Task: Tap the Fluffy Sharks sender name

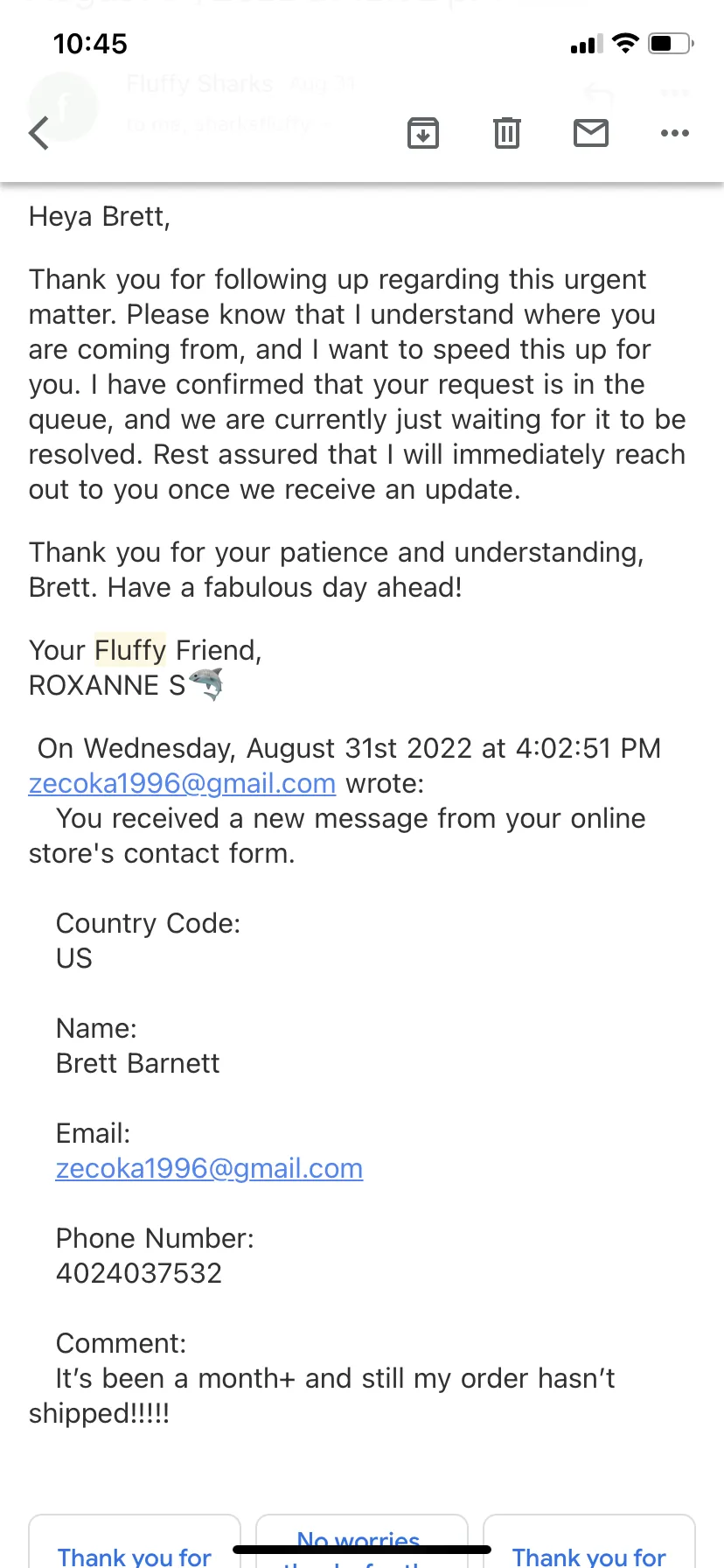Action: coord(200,84)
